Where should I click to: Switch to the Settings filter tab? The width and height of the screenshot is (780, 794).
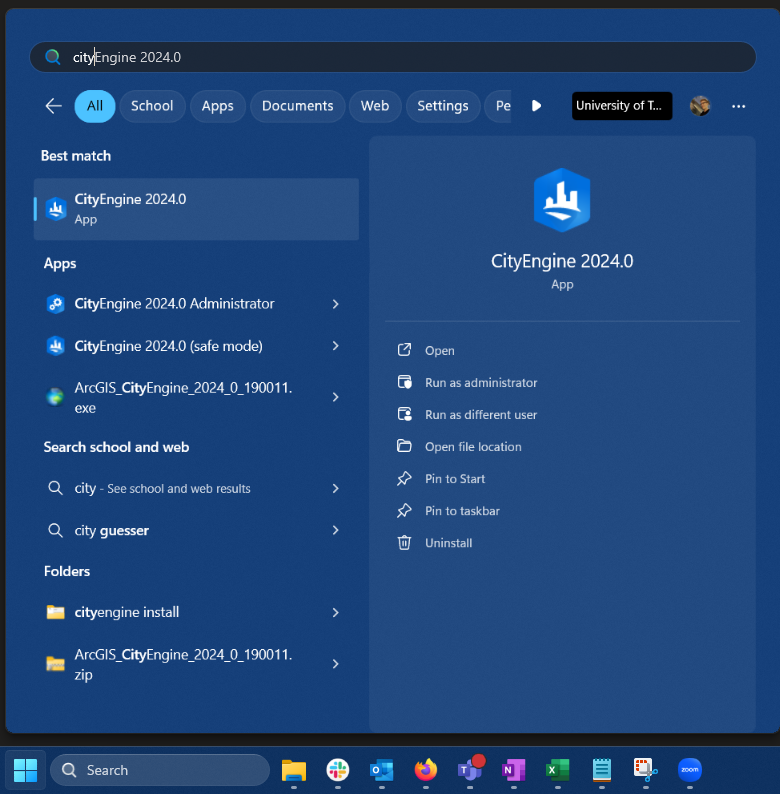(x=443, y=106)
